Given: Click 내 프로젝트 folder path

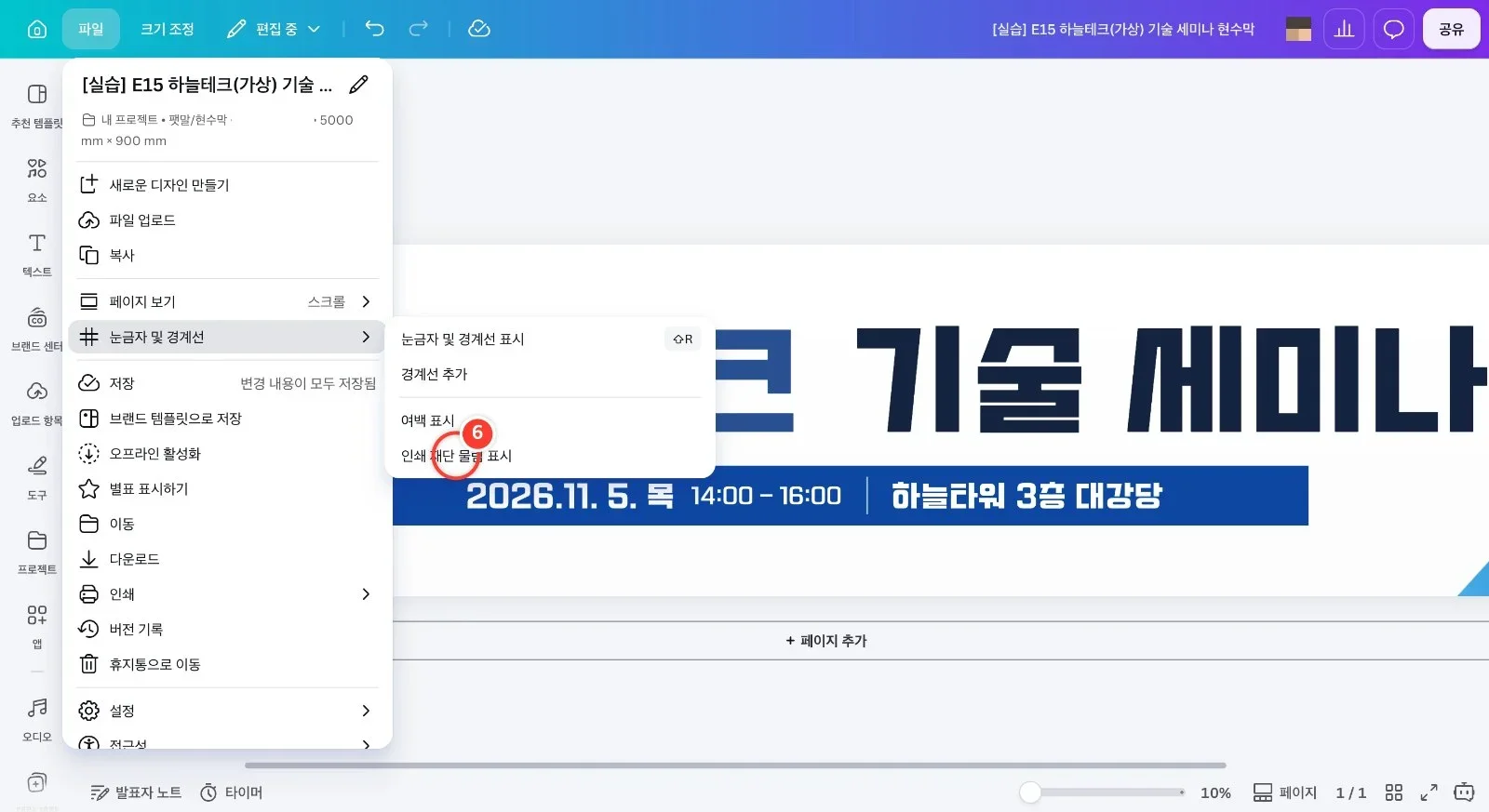Looking at the screenshot, I should [129, 120].
